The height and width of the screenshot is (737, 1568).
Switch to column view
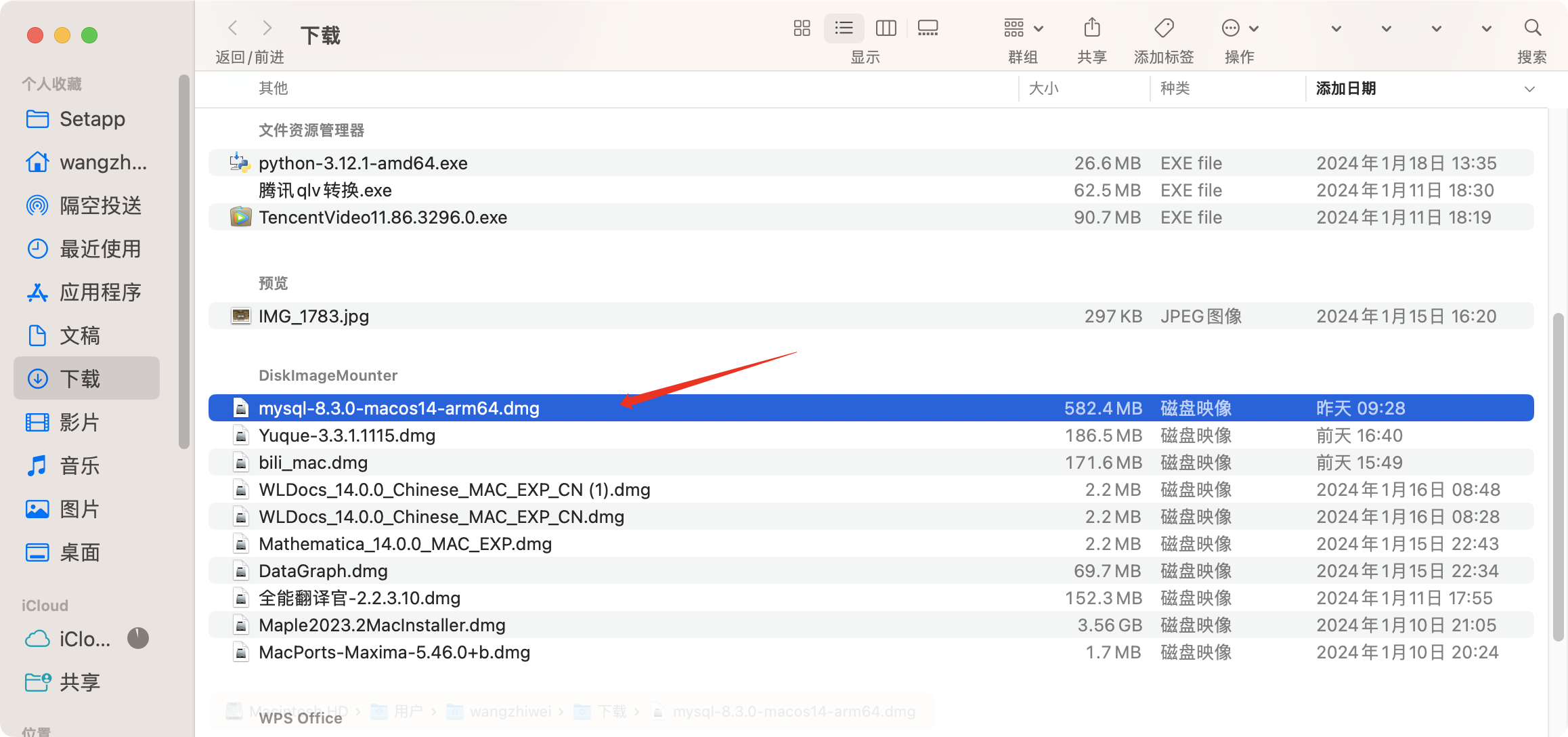point(886,28)
